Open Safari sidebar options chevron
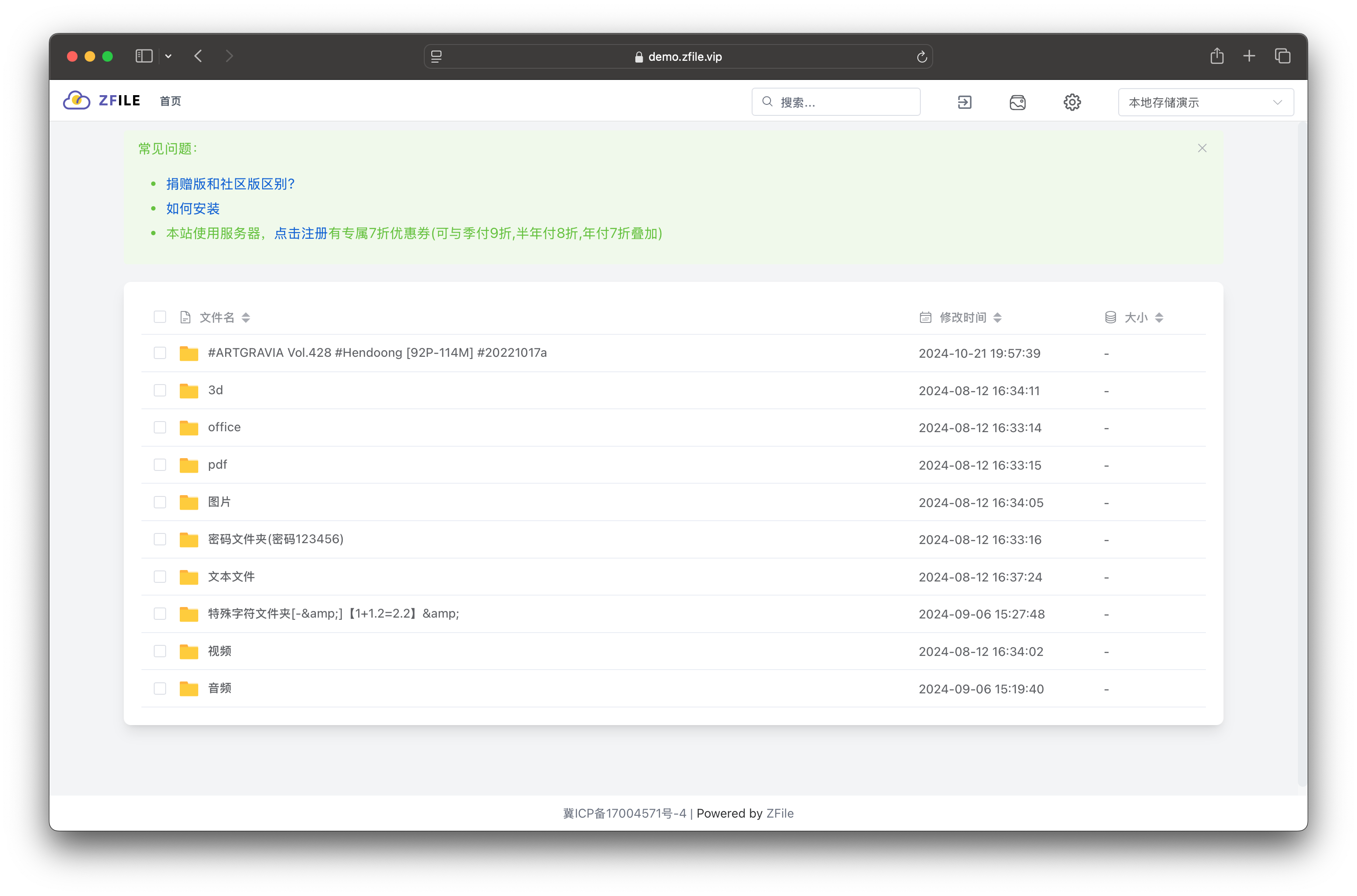This screenshot has height=896, width=1357. point(168,56)
